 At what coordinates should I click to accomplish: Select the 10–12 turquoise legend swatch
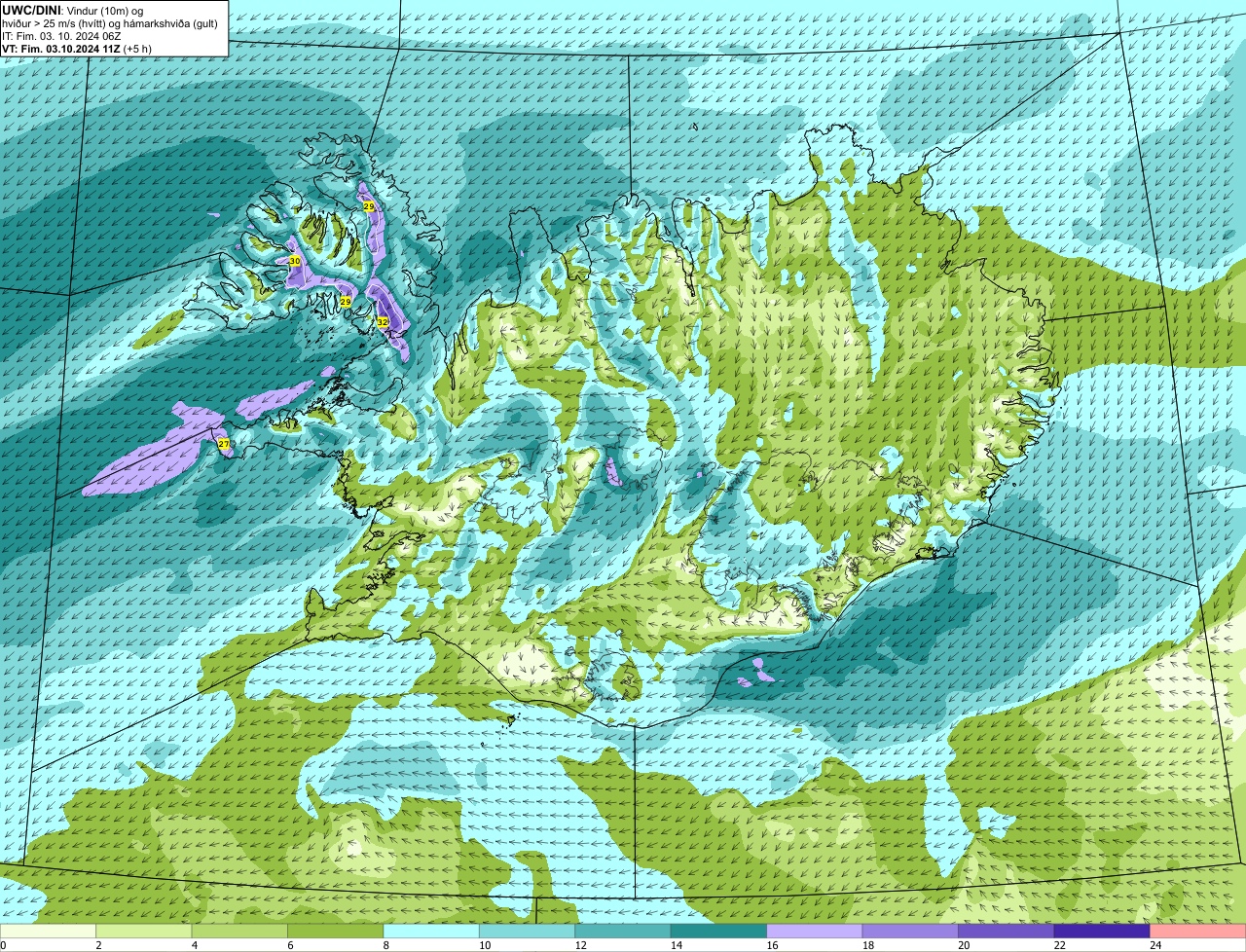pos(528,932)
